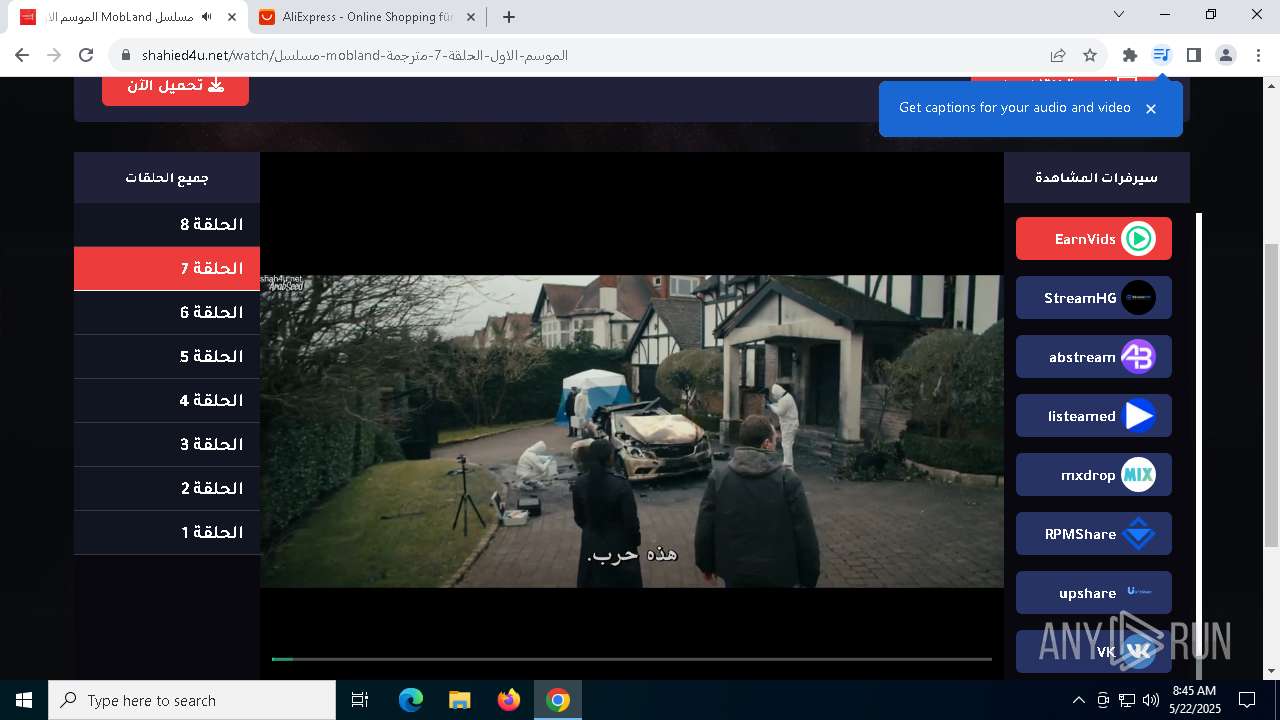1280x720 pixels.
Task: Open the Extensions puzzle icon
Action: [x=1130, y=55]
